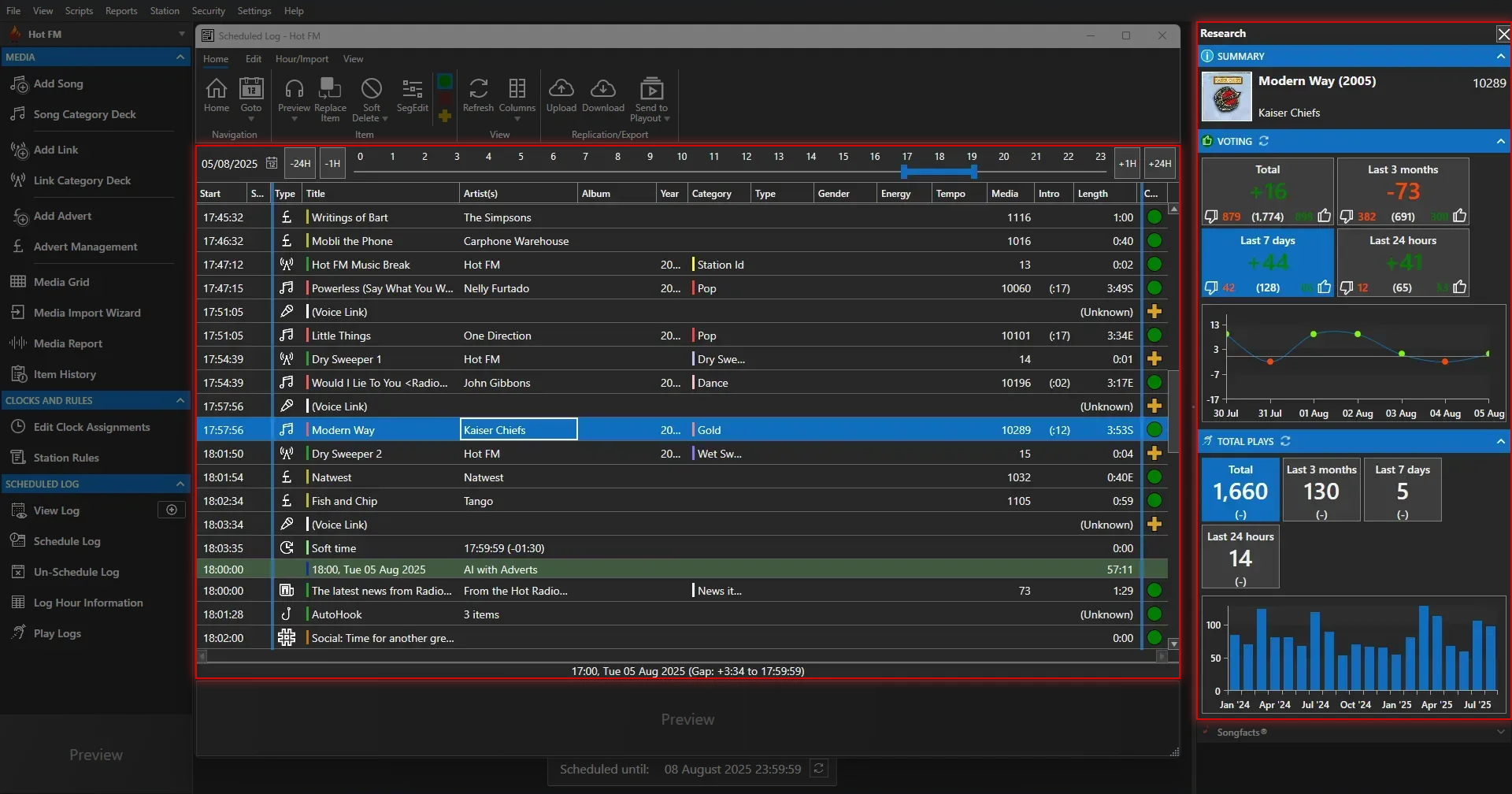Screen dimensions: 1512x794
Task: Toggle the yellow plus marker on Dry Sweeper 1
Action: 1154,358
